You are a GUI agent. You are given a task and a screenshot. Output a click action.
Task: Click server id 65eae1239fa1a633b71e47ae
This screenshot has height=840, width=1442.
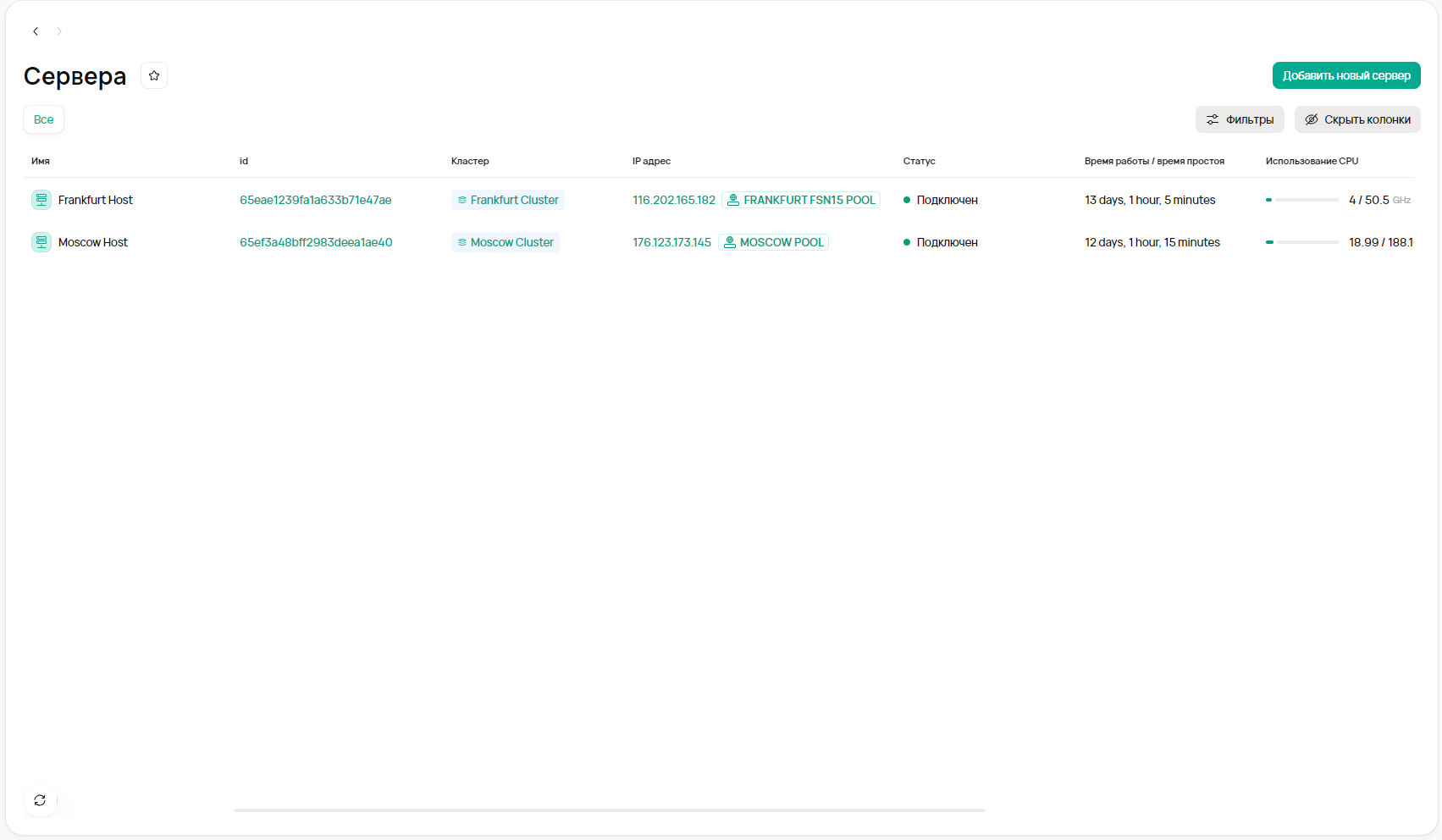tap(315, 200)
